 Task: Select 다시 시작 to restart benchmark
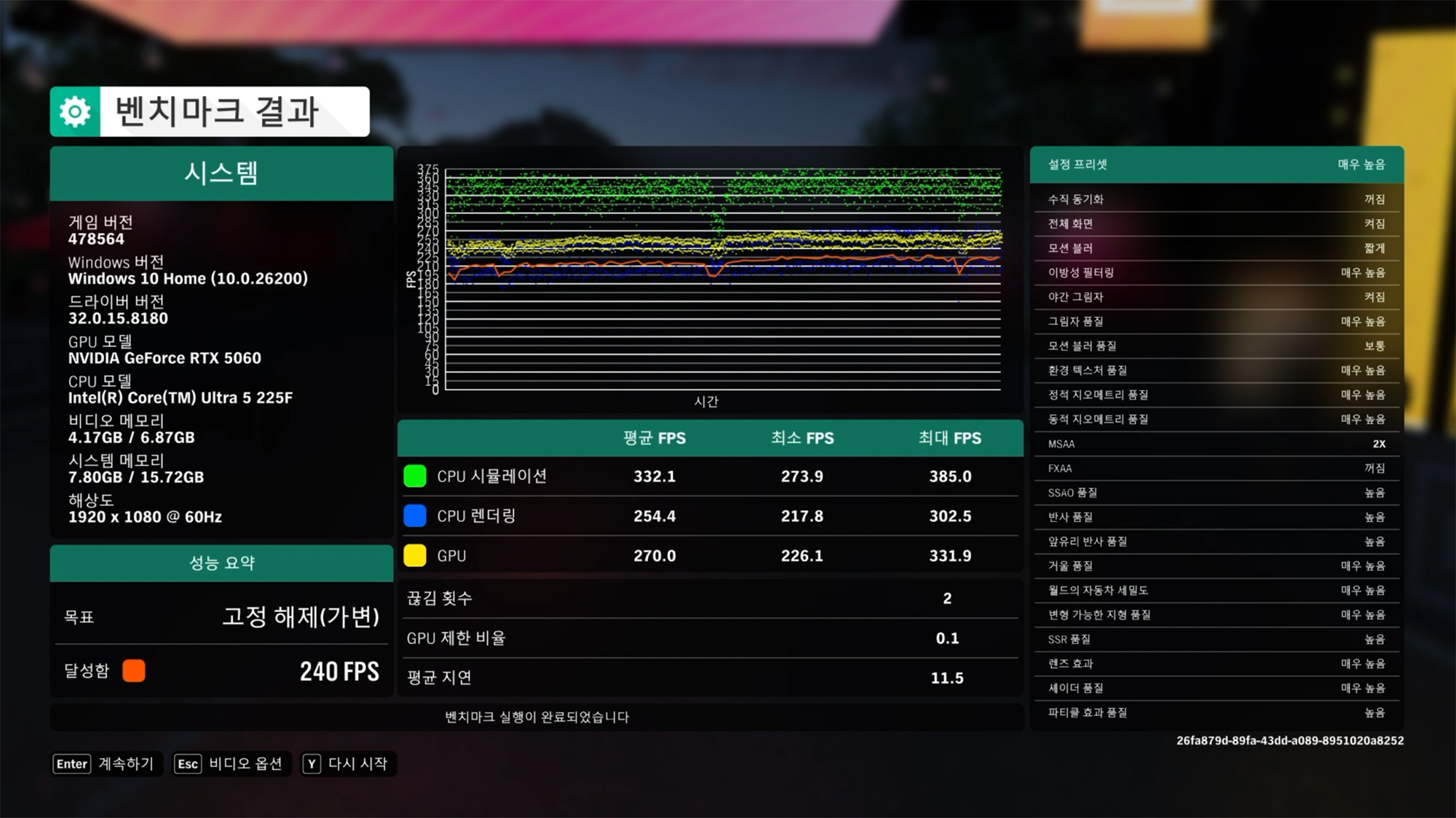(357, 763)
